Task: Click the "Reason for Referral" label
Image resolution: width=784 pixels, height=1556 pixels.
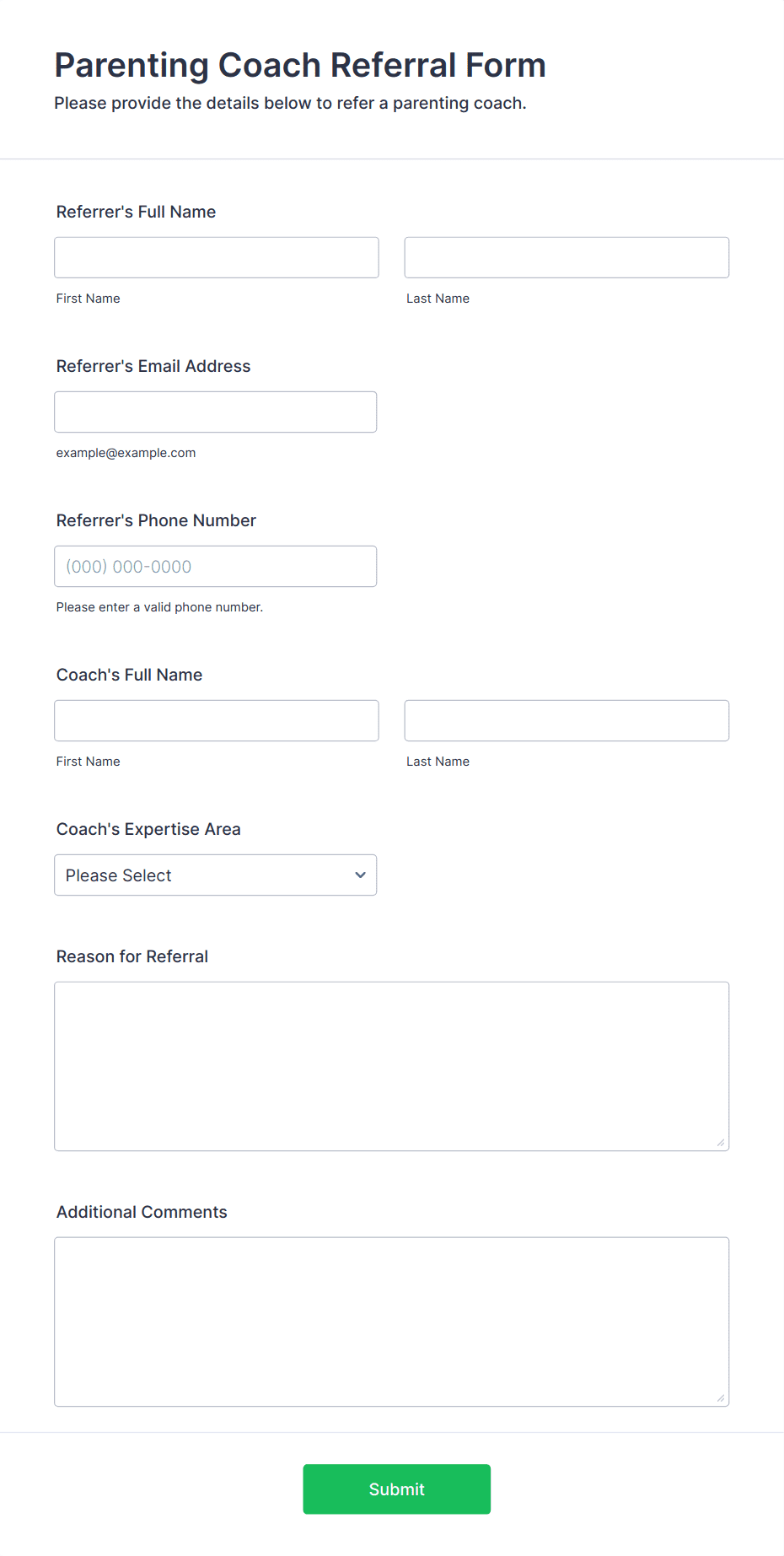Action: pos(132,956)
